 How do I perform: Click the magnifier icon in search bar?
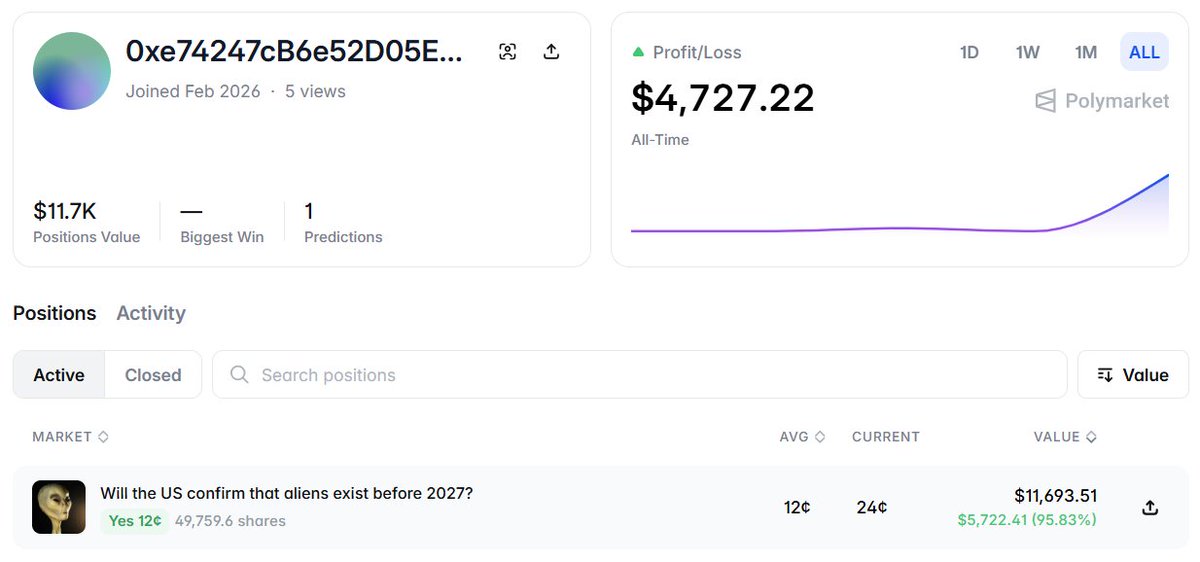coord(239,375)
